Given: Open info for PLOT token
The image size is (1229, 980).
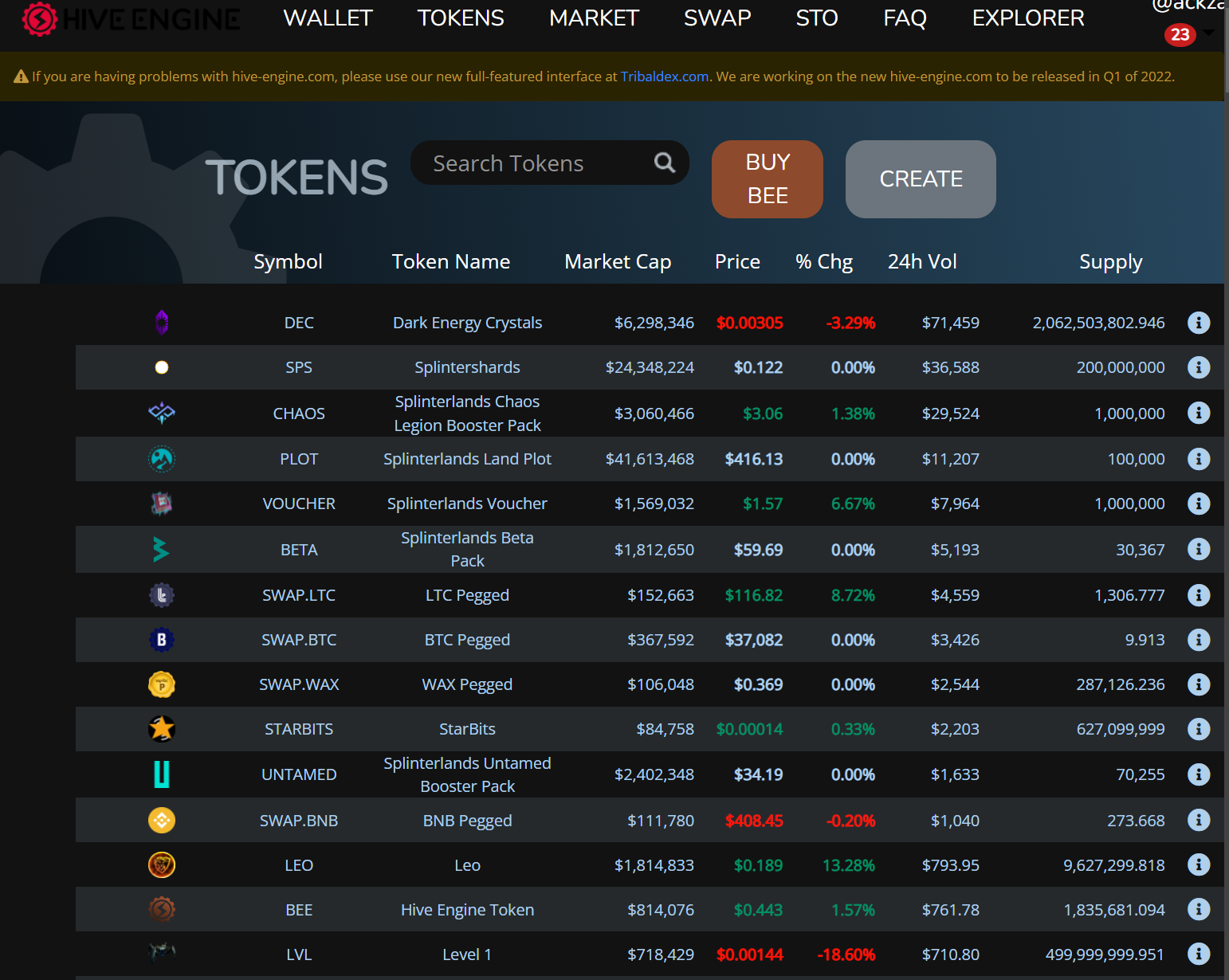Looking at the screenshot, I should (x=1198, y=459).
